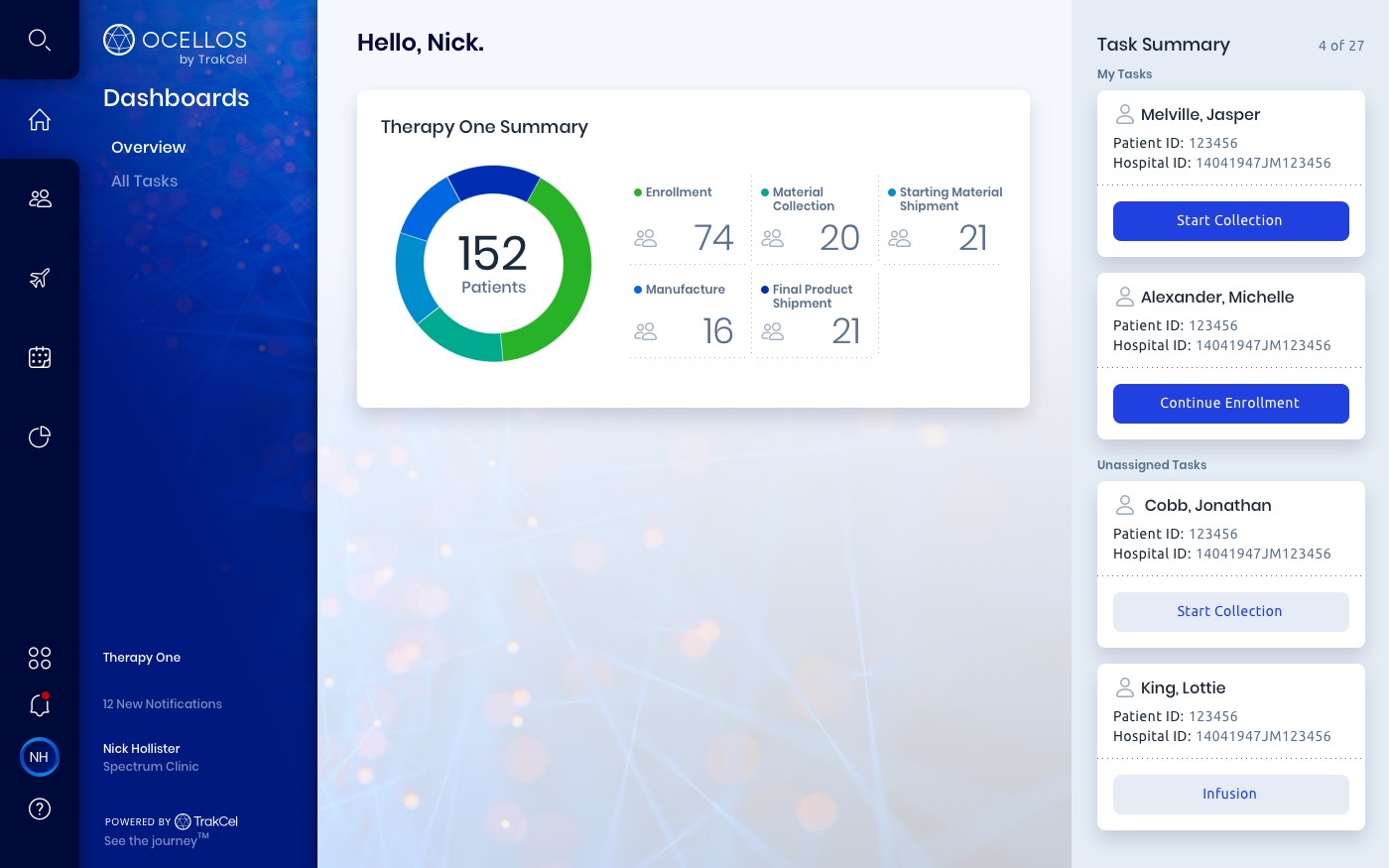
Task: Select All Tasks in Dashboards menu
Action: click(x=144, y=181)
